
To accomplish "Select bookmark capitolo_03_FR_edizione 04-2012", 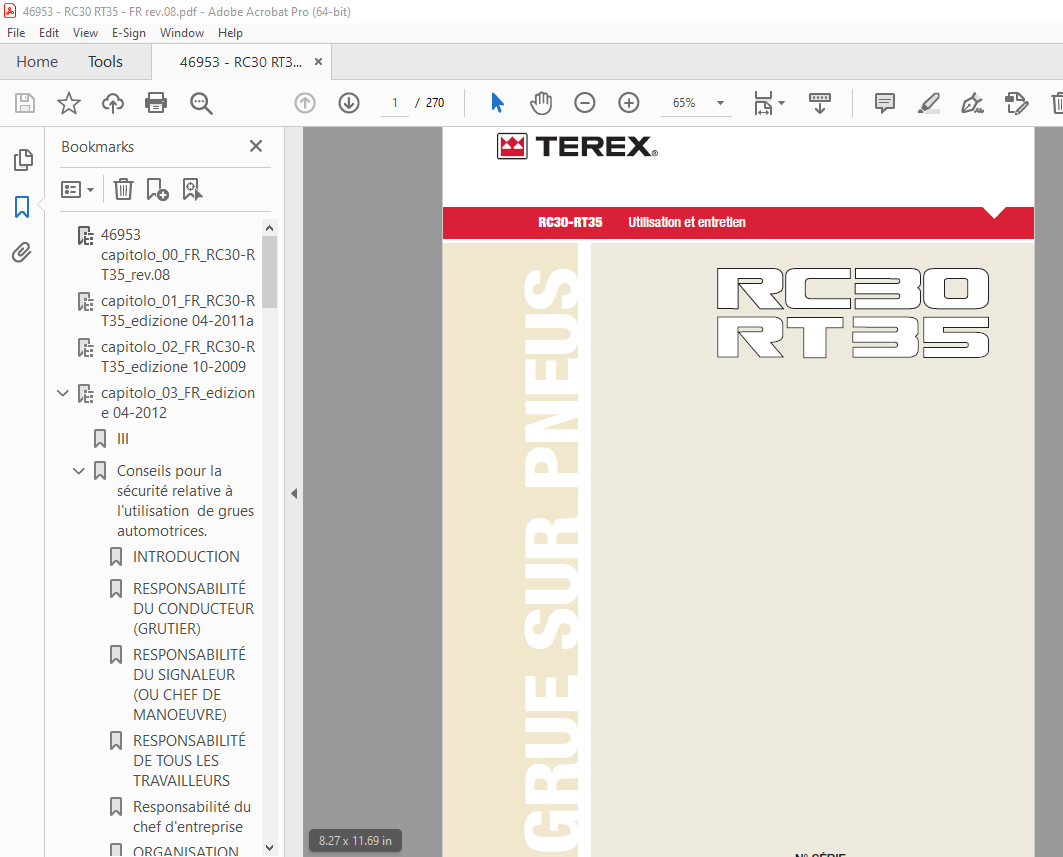I will pyautogui.click(x=178, y=403).
